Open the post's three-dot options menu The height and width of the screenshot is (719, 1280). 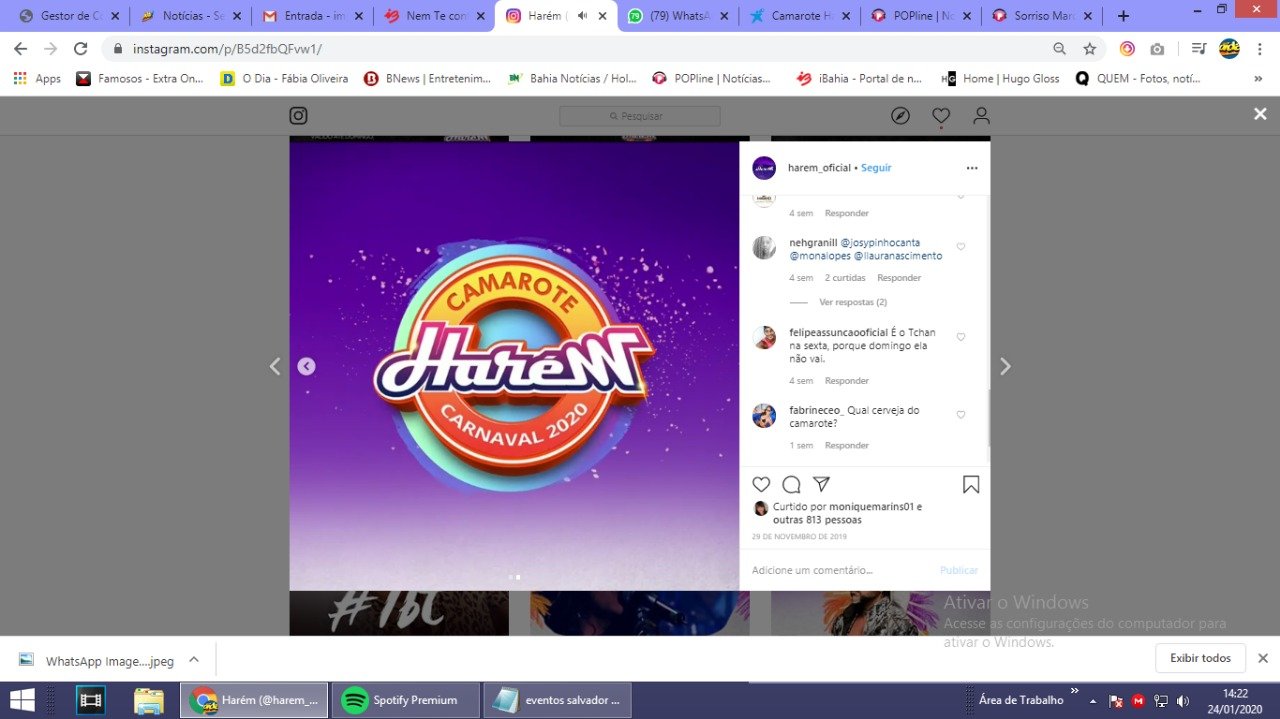pos(971,168)
